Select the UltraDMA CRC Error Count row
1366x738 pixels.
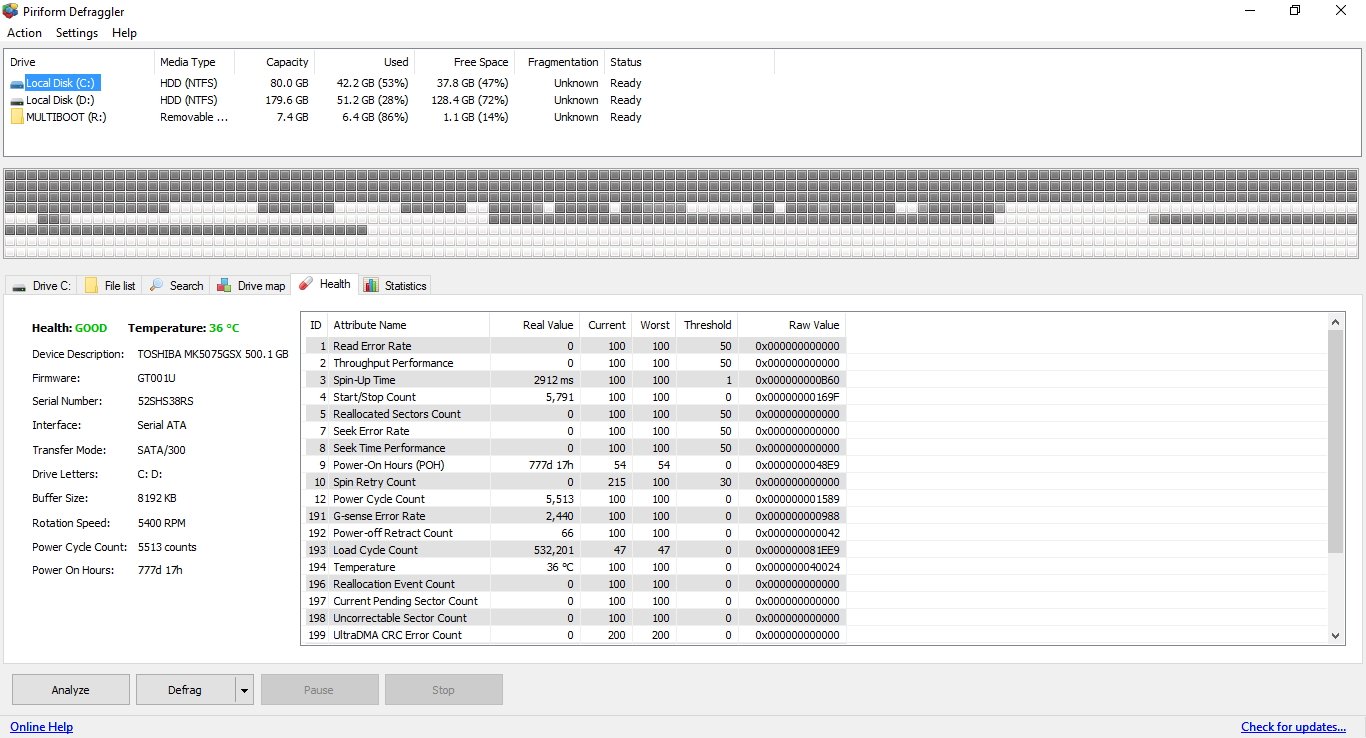[x=574, y=635]
